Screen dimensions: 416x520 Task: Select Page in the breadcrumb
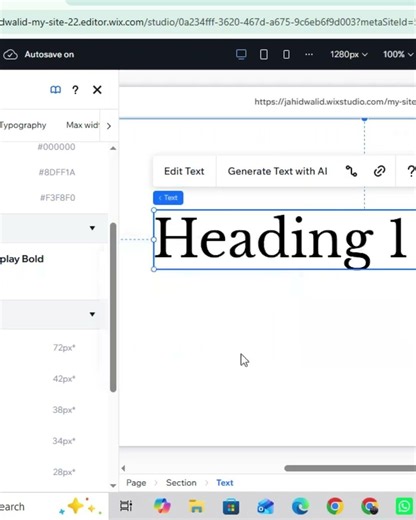click(136, 483)
